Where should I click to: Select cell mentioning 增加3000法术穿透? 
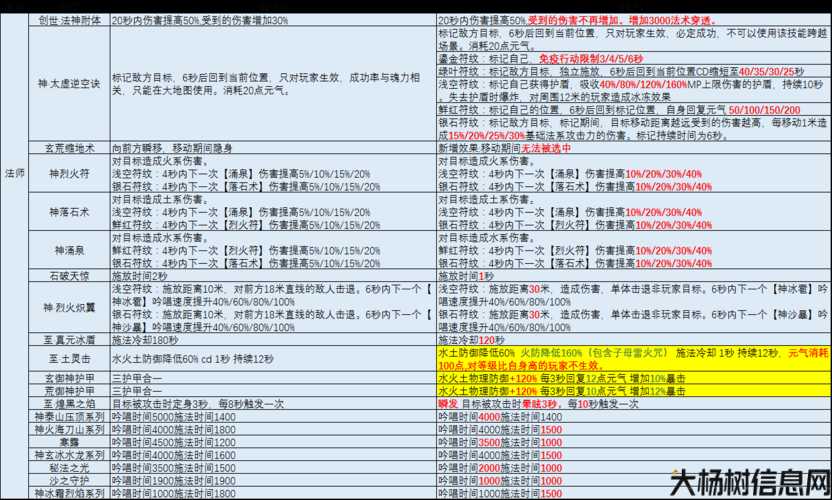[x=634, y=20]
